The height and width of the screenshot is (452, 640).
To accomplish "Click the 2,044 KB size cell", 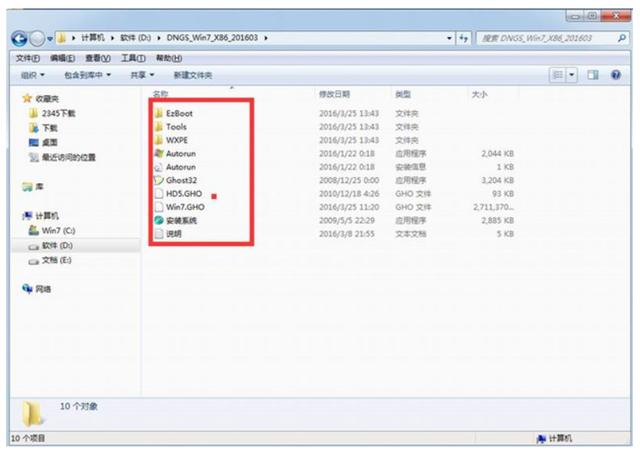I will [x=497, y=154].
